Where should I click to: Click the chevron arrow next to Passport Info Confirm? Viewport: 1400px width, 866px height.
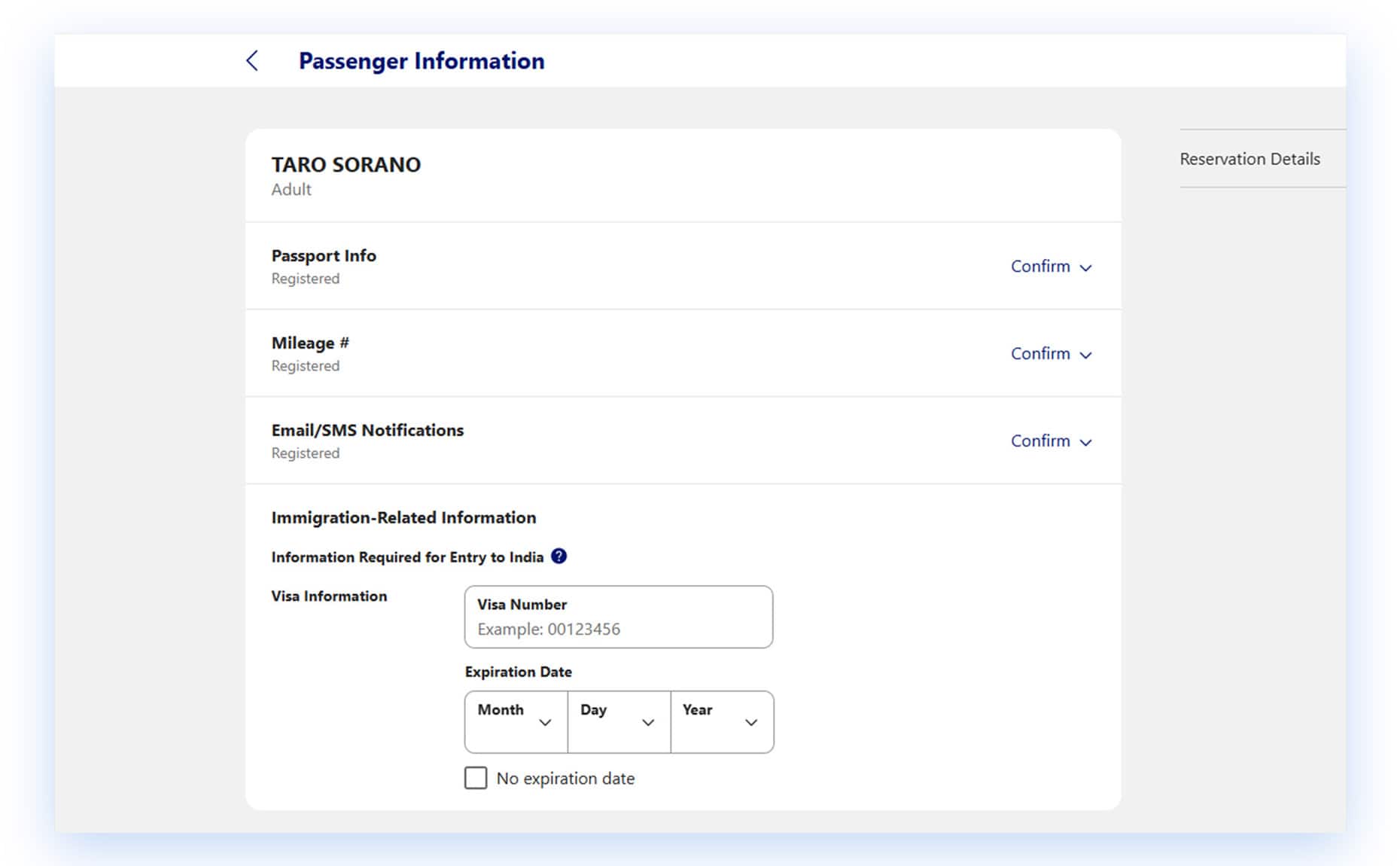pyautogui.click(x=1085, y=267)
